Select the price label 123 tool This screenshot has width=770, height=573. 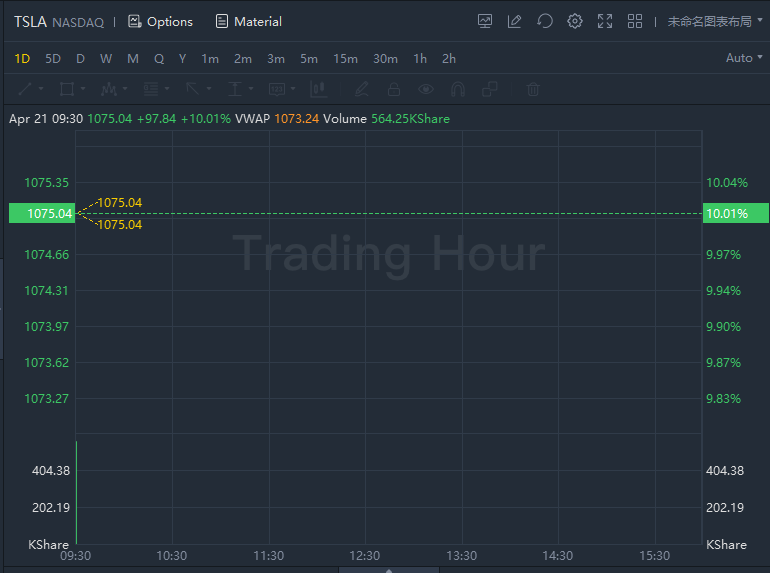[277, 89]
